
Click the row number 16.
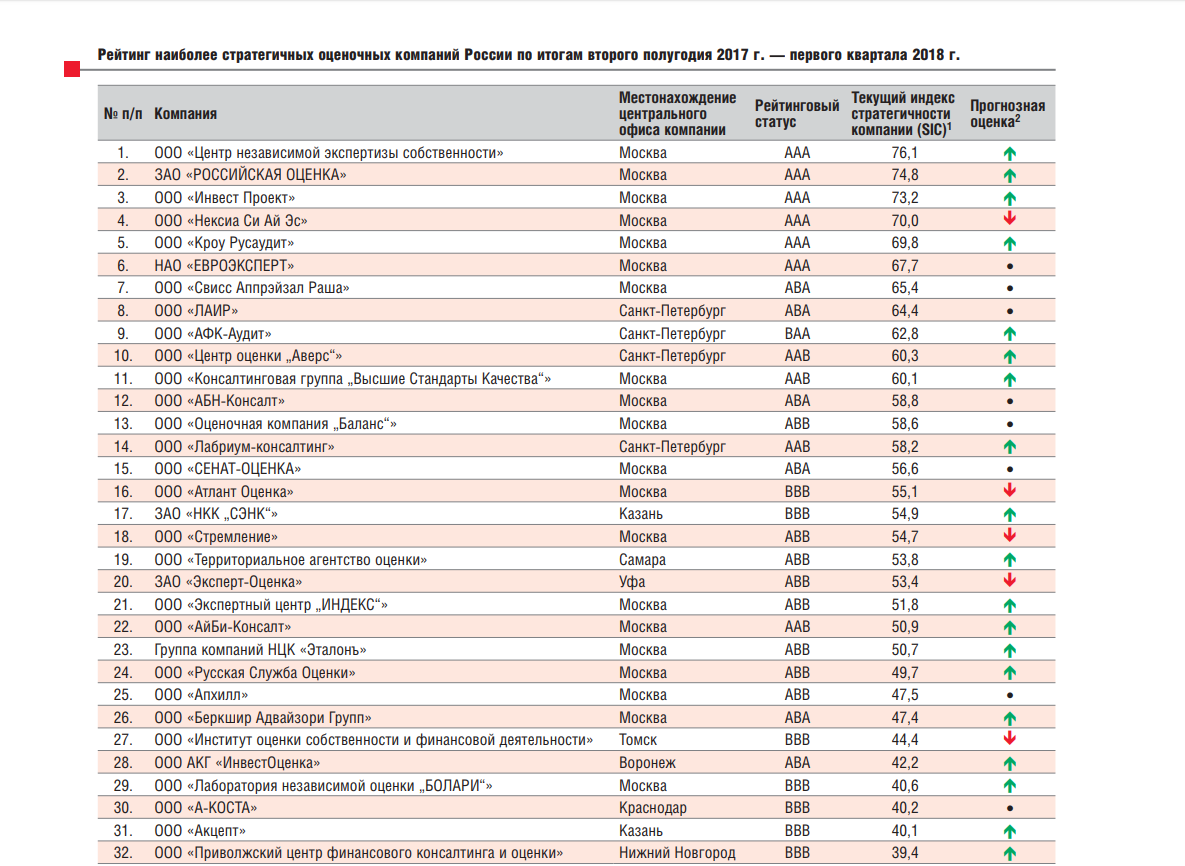[x=122, y=492]
